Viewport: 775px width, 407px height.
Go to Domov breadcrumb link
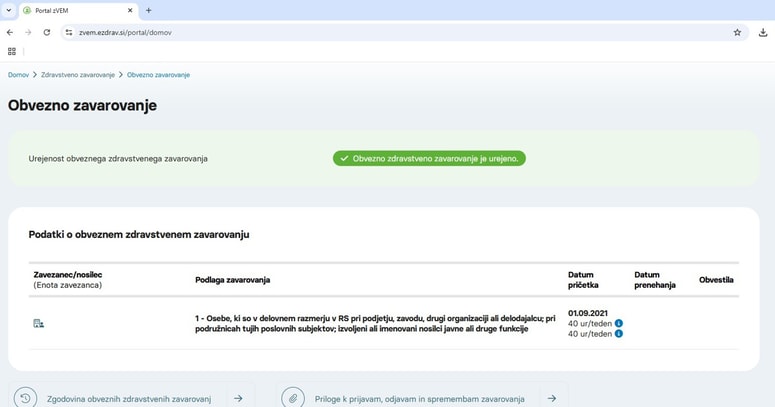click(x=18, y=75)
